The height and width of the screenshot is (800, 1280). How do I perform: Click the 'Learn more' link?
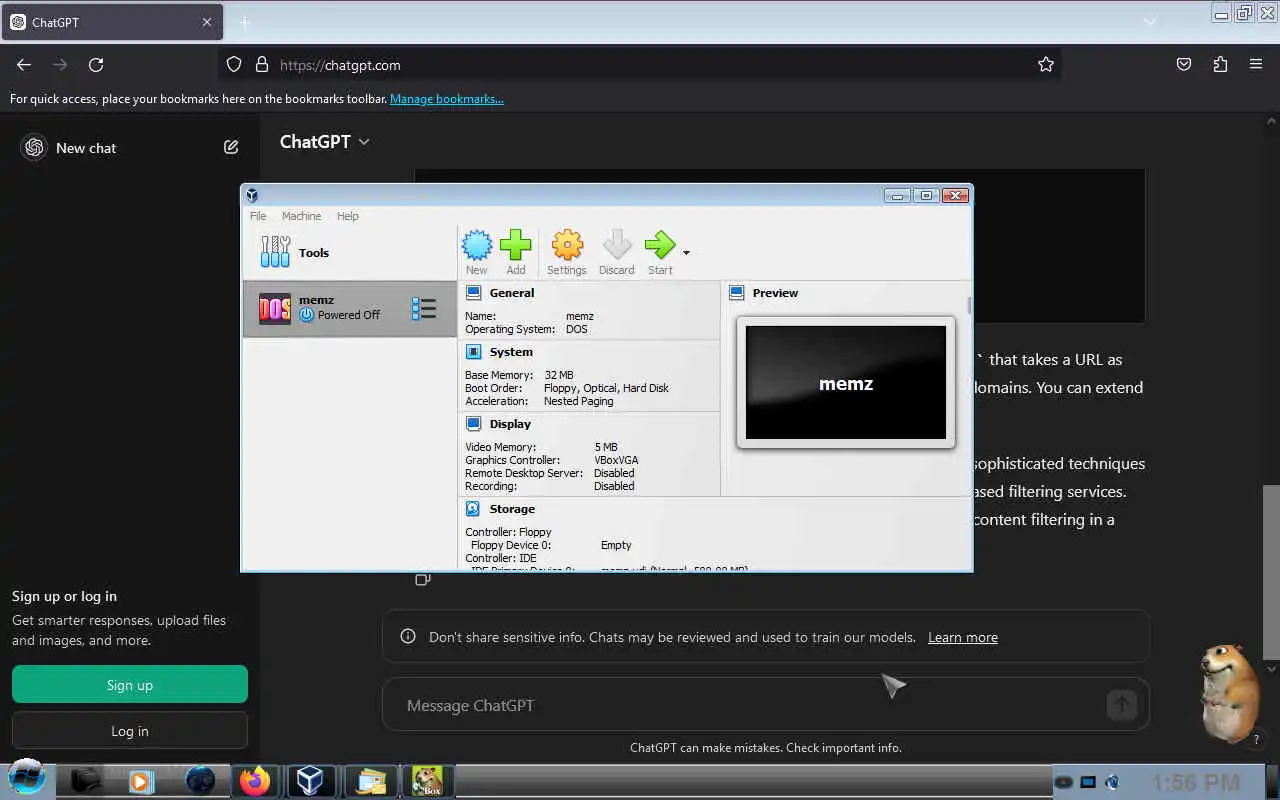point(963,637)
